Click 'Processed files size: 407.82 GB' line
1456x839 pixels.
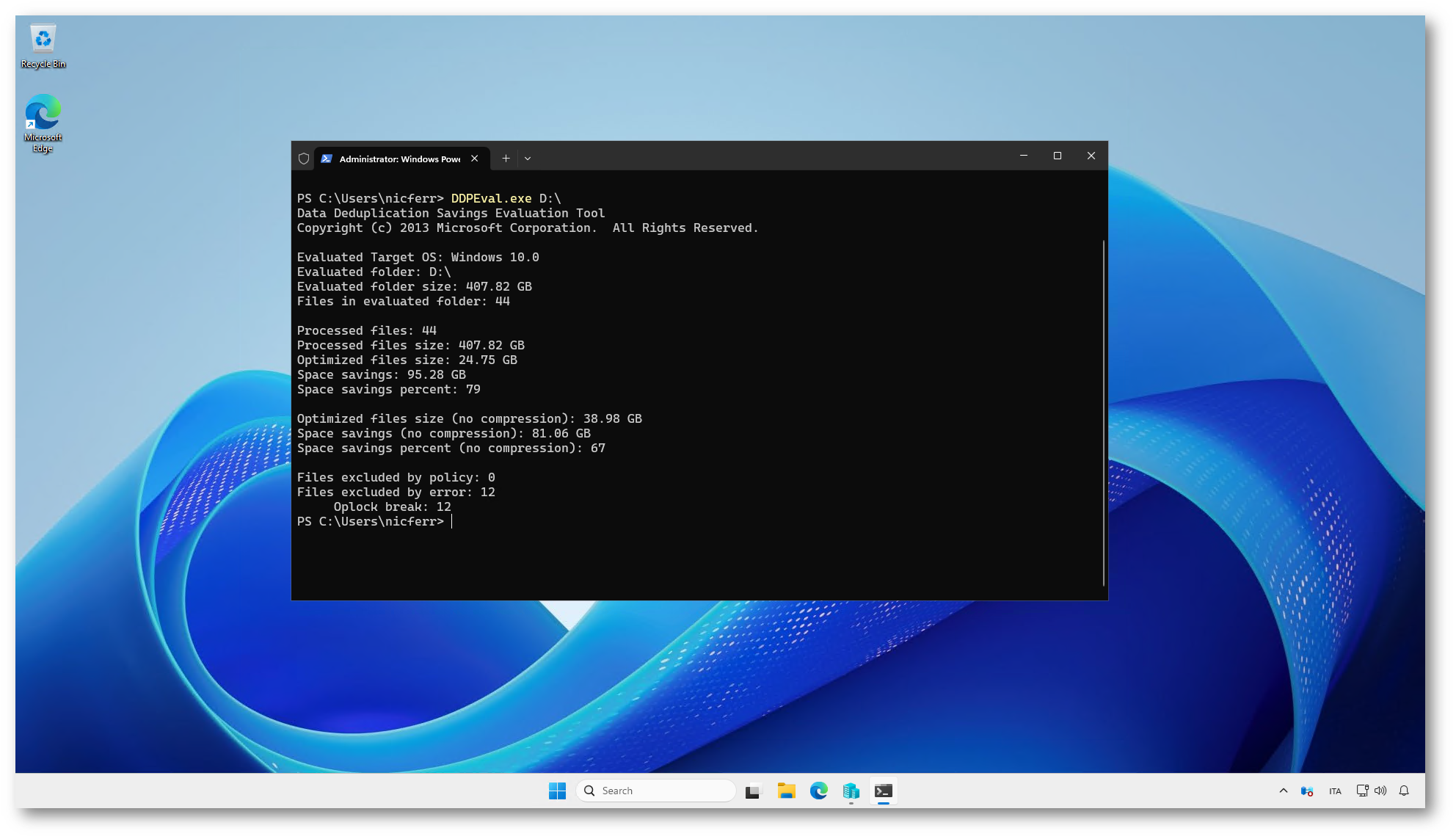410,345
